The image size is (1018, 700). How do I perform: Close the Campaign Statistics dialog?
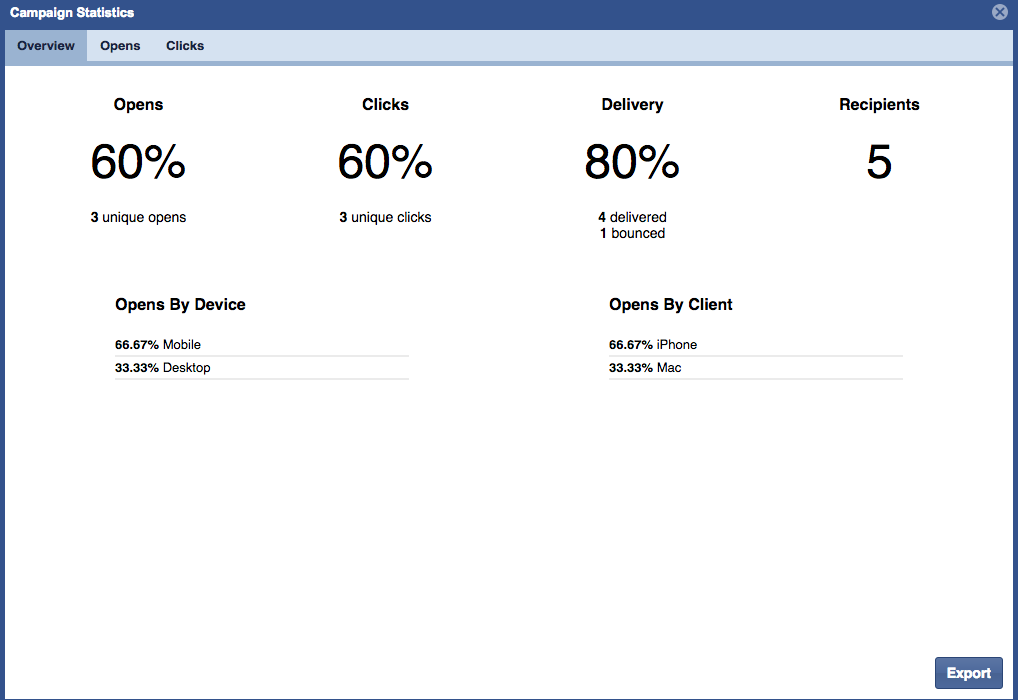point(999,13)
